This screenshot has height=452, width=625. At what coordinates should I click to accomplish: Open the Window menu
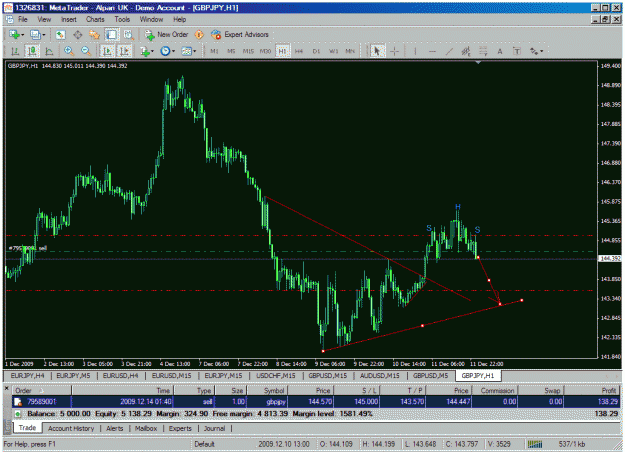pyautogui.click(x=151, y=19)
